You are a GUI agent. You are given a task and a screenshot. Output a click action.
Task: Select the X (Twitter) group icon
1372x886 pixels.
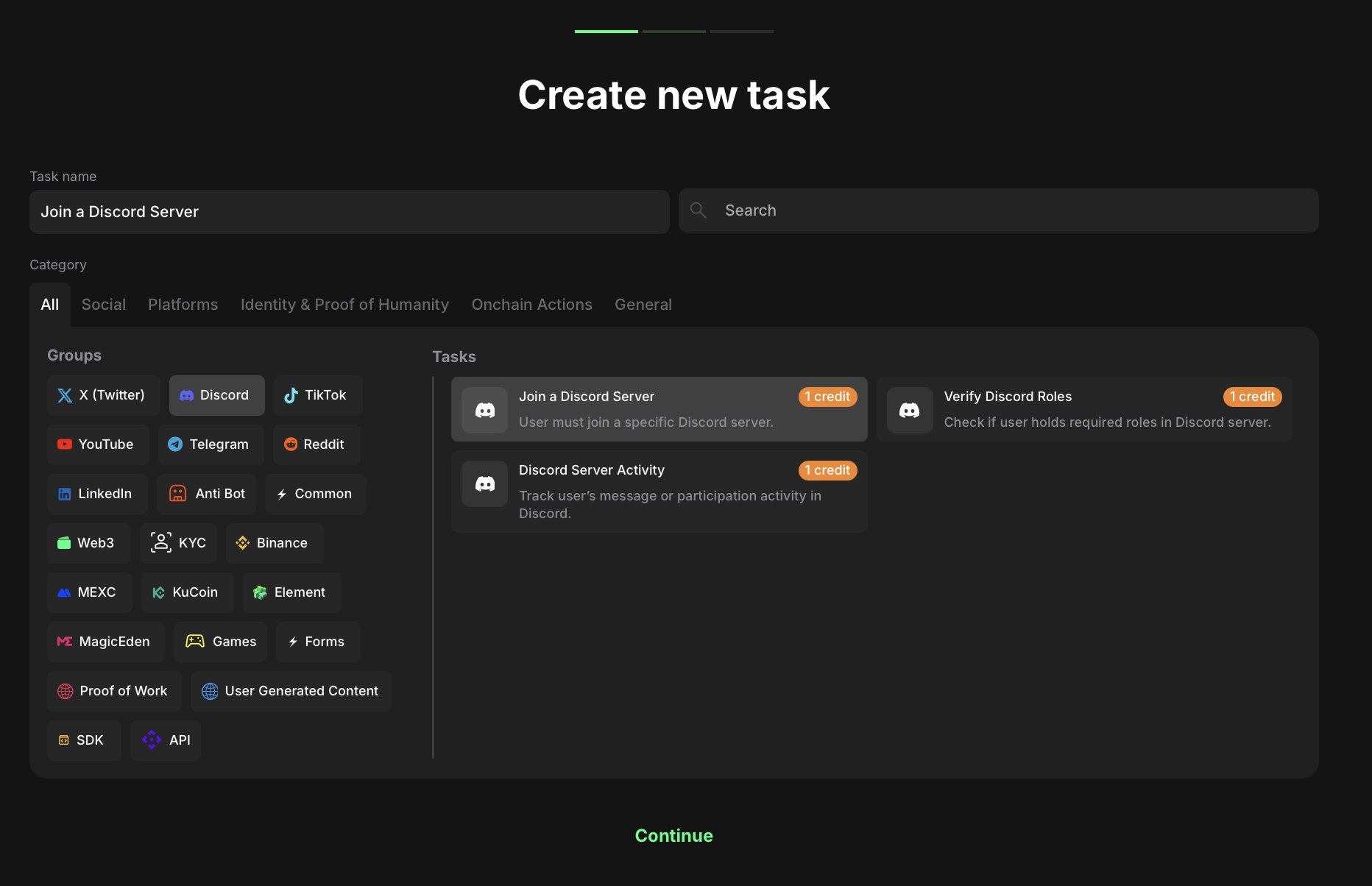[x=65, y=396]
